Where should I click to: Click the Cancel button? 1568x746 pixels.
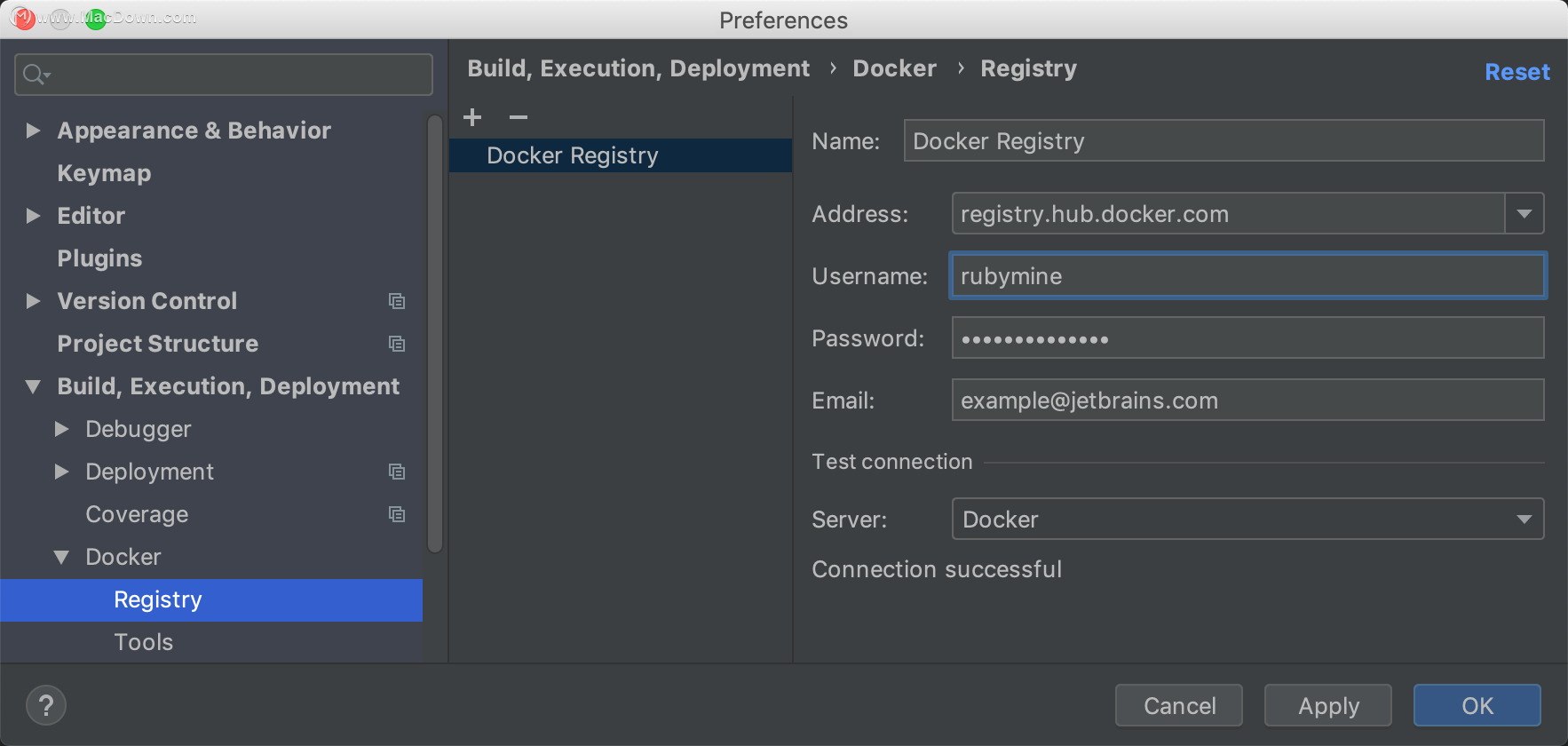coord(1179,706)
